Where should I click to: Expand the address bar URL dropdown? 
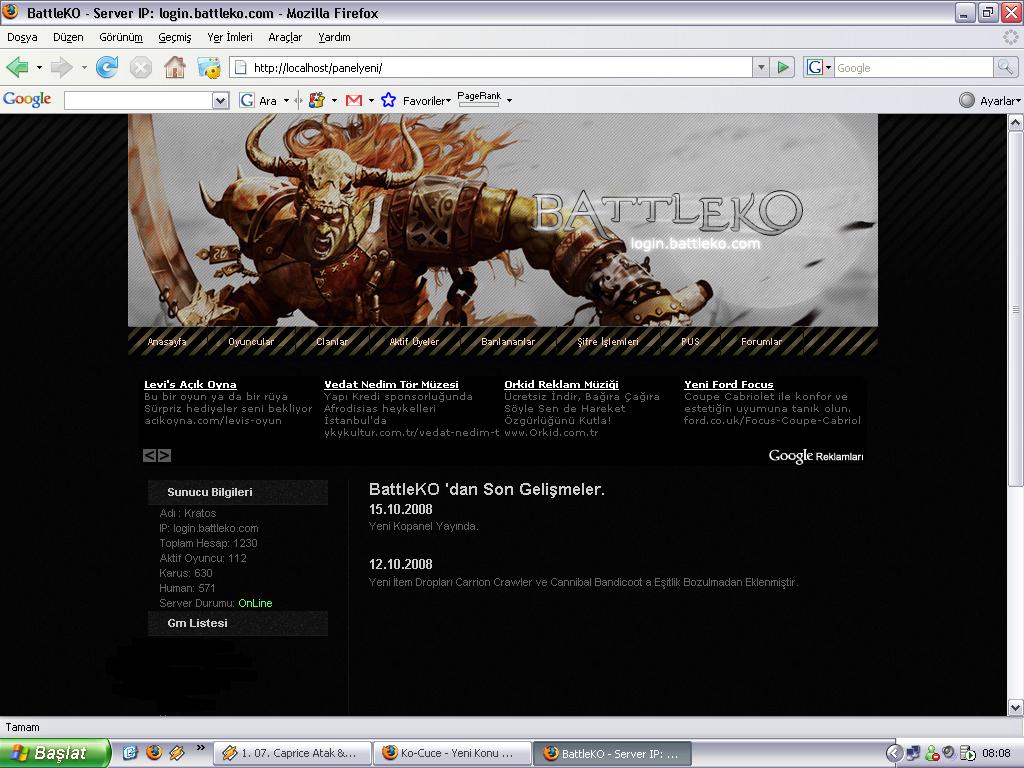pos(761,67)
